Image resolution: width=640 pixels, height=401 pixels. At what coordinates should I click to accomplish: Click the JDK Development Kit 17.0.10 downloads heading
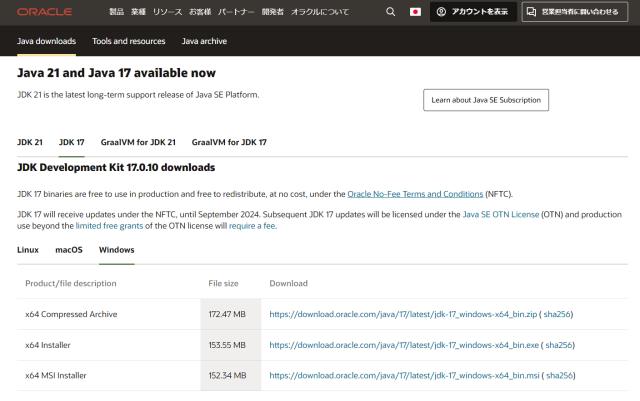[x=116, y=167]
